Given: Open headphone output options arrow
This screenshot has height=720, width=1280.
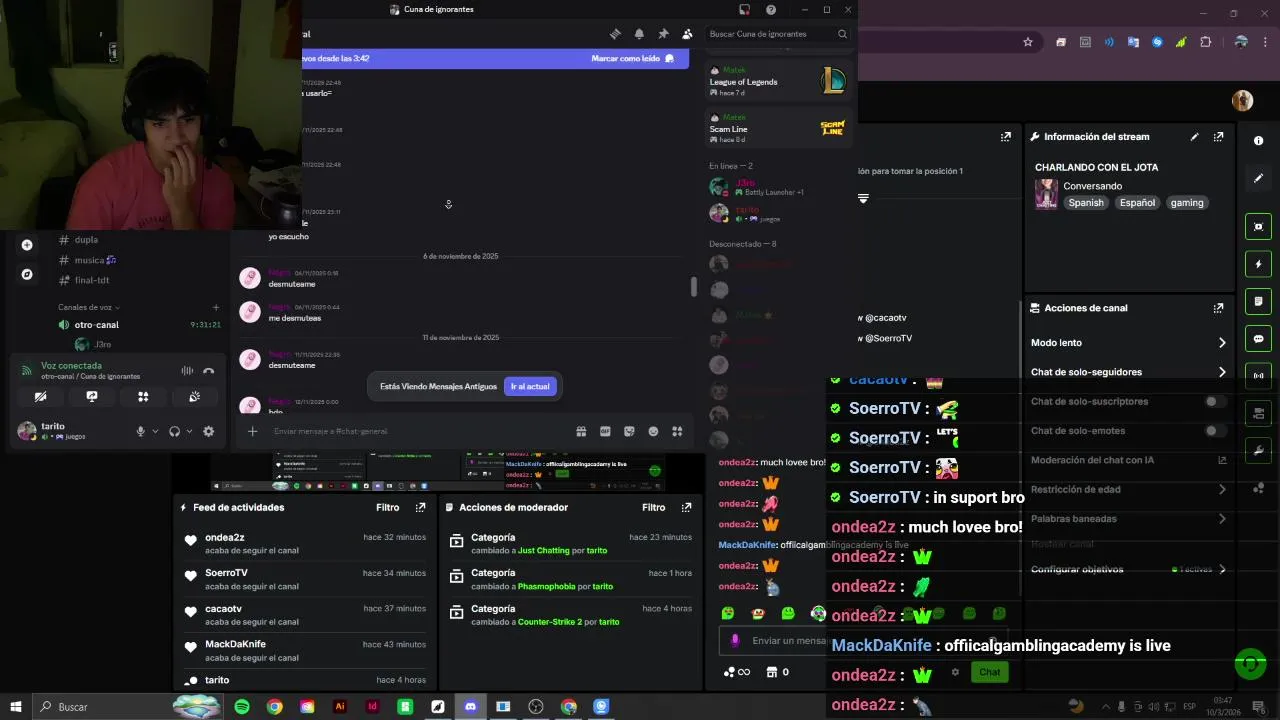Looking at the screenshot, I should pos(189,431).
